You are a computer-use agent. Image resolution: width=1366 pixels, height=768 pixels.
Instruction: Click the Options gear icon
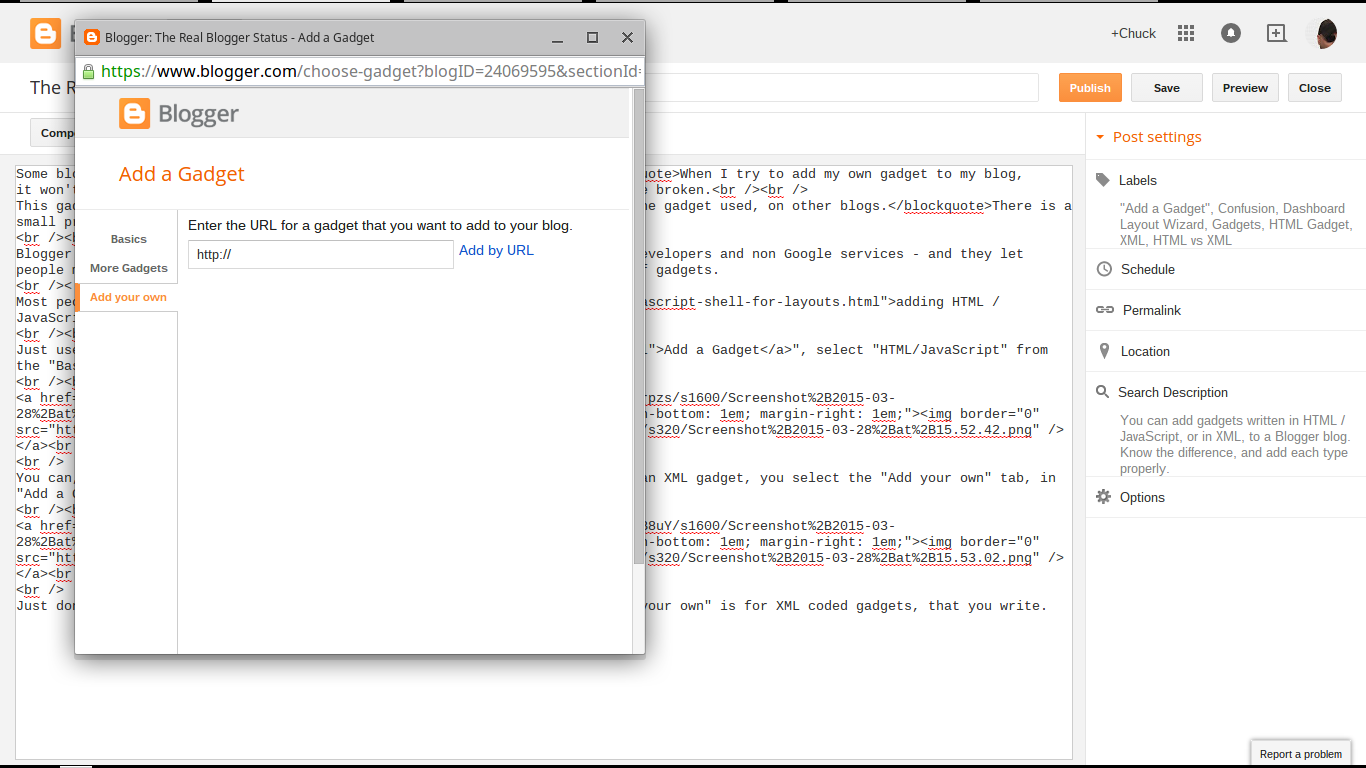click(1103, 496)
